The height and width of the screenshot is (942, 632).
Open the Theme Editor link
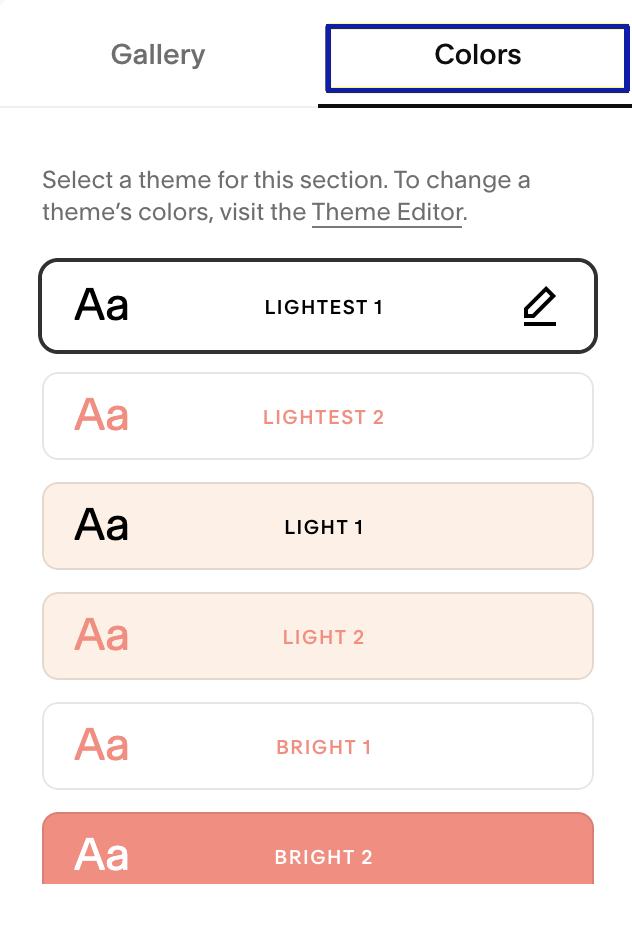click(x=387, y=212)
